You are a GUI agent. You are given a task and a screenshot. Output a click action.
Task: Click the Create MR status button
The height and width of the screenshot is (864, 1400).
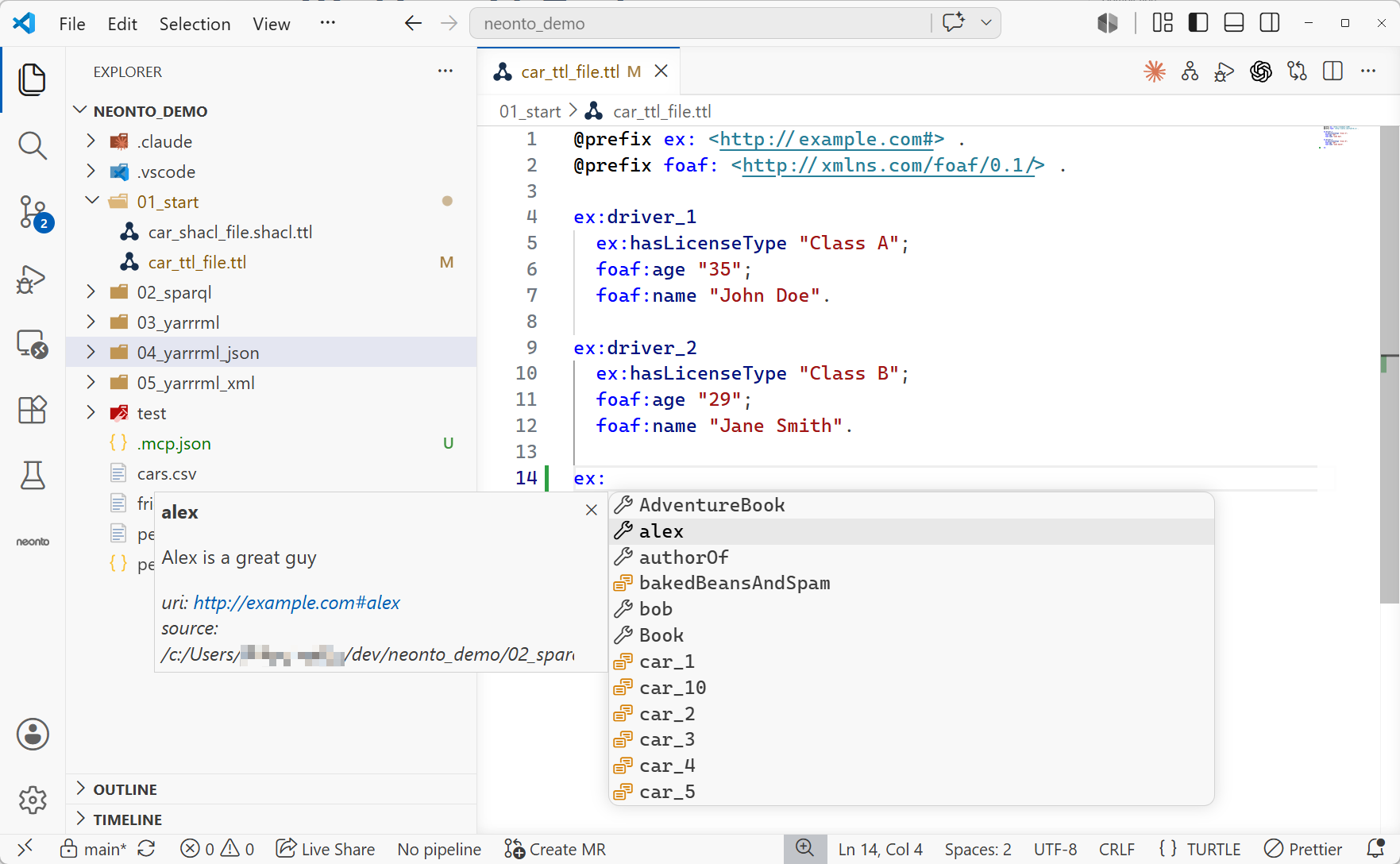coord(555,849)
